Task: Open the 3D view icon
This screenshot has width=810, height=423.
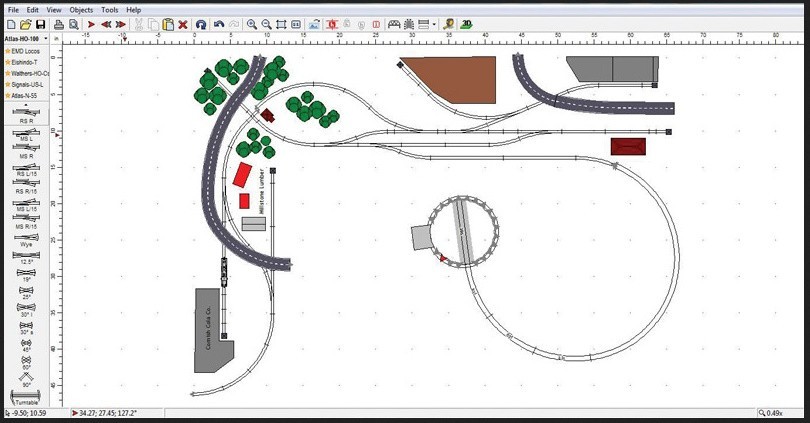Action: tap(467, 23)
